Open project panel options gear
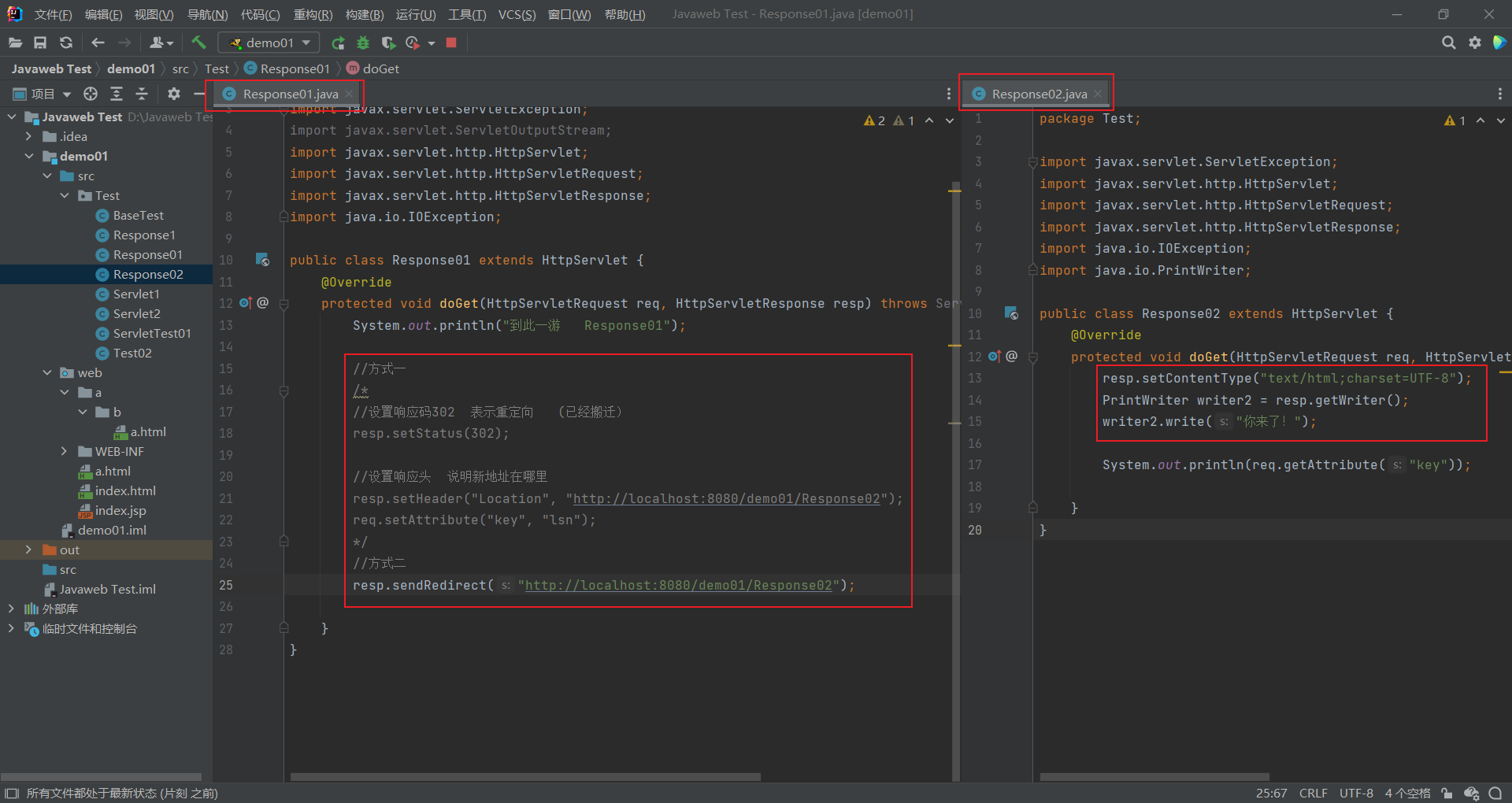The width and height of the screenshot is (1512, 803). [174, 94]
